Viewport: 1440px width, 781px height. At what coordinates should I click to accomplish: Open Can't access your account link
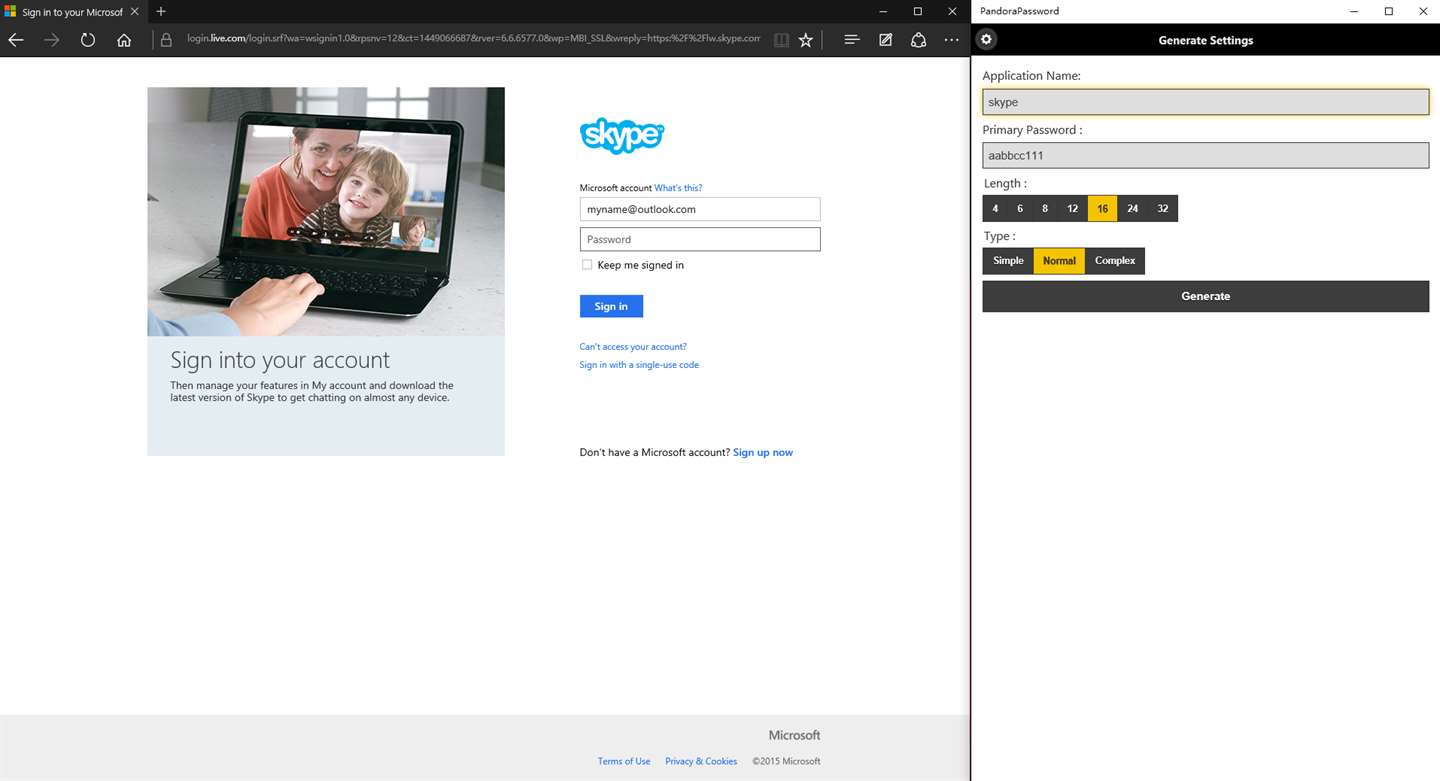pyautogui.click(x=633, y=347)
